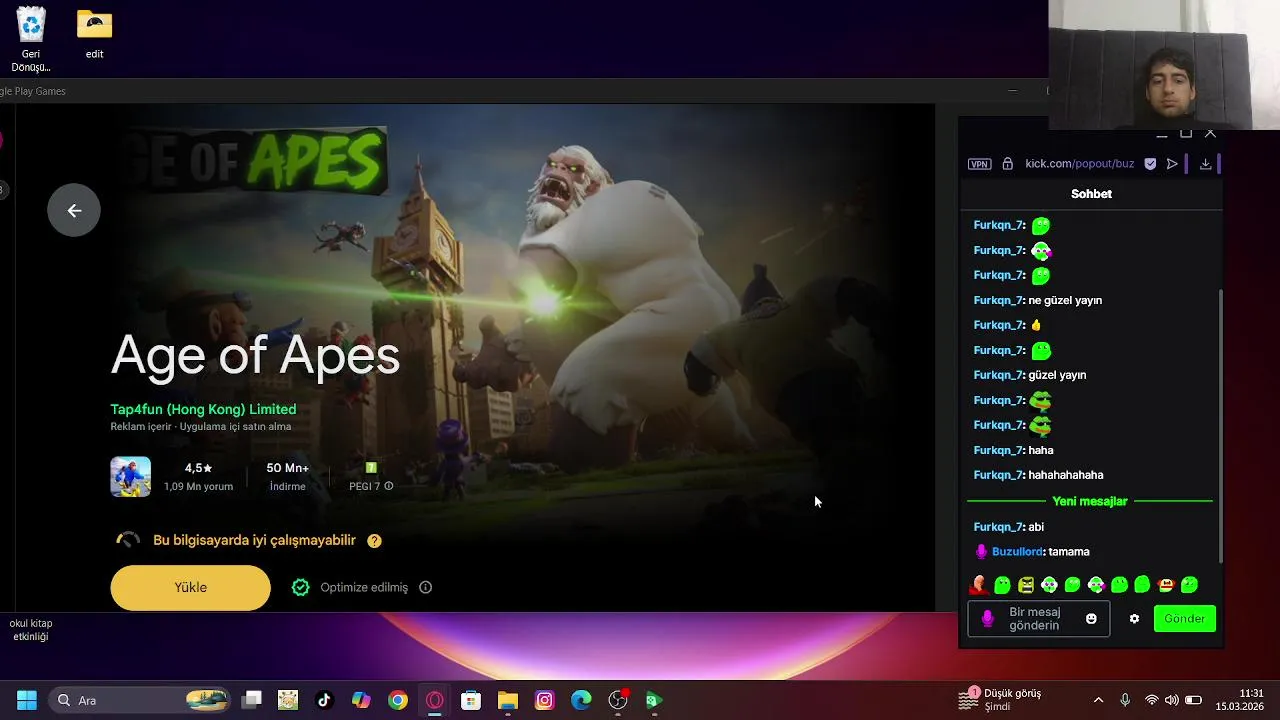Open help icon beside performance warning
Screen dimensions: 1280x720
374,541
